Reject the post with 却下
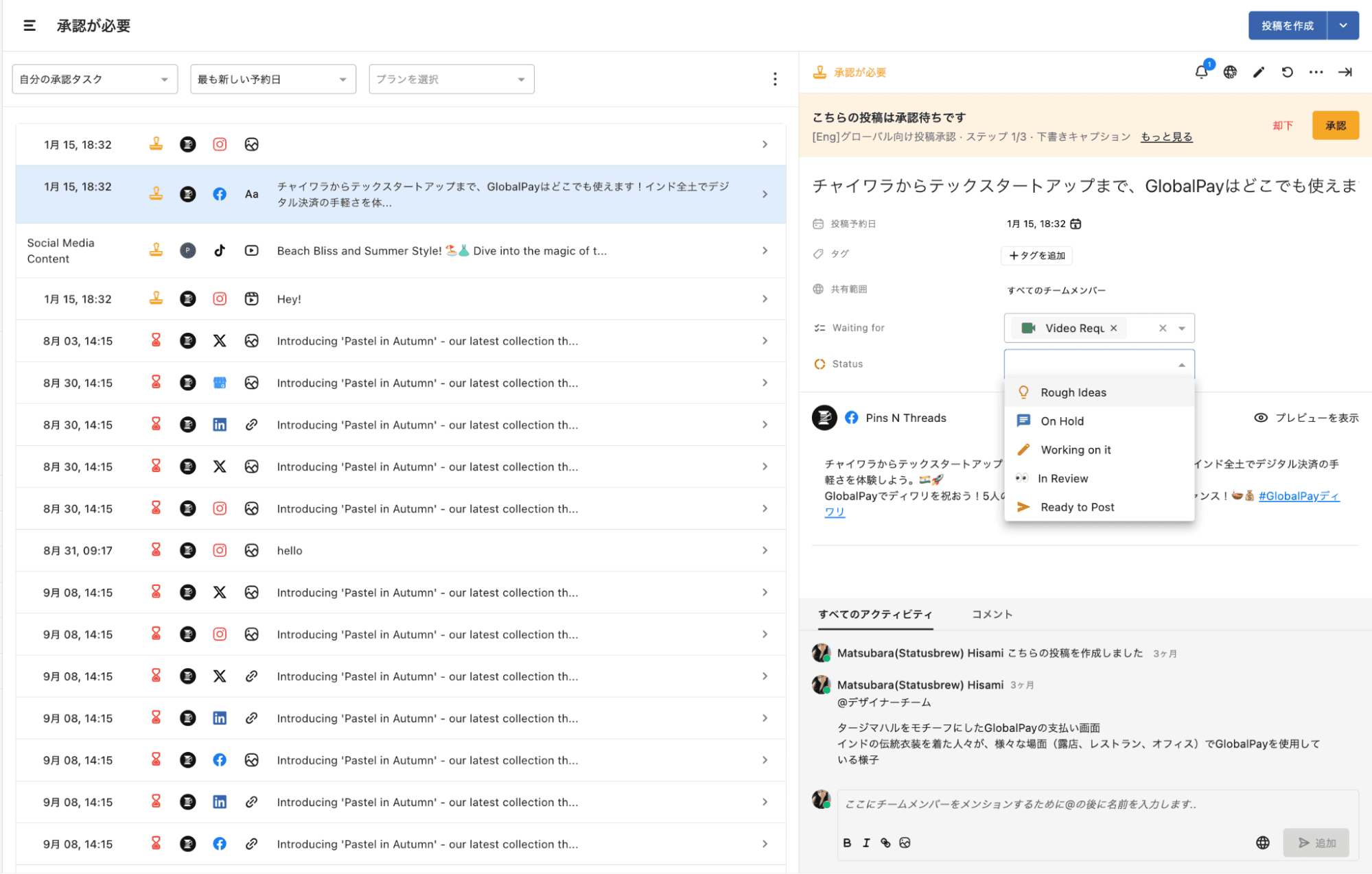Screen dimensions: 1372x874 (x=1283, y=126)
